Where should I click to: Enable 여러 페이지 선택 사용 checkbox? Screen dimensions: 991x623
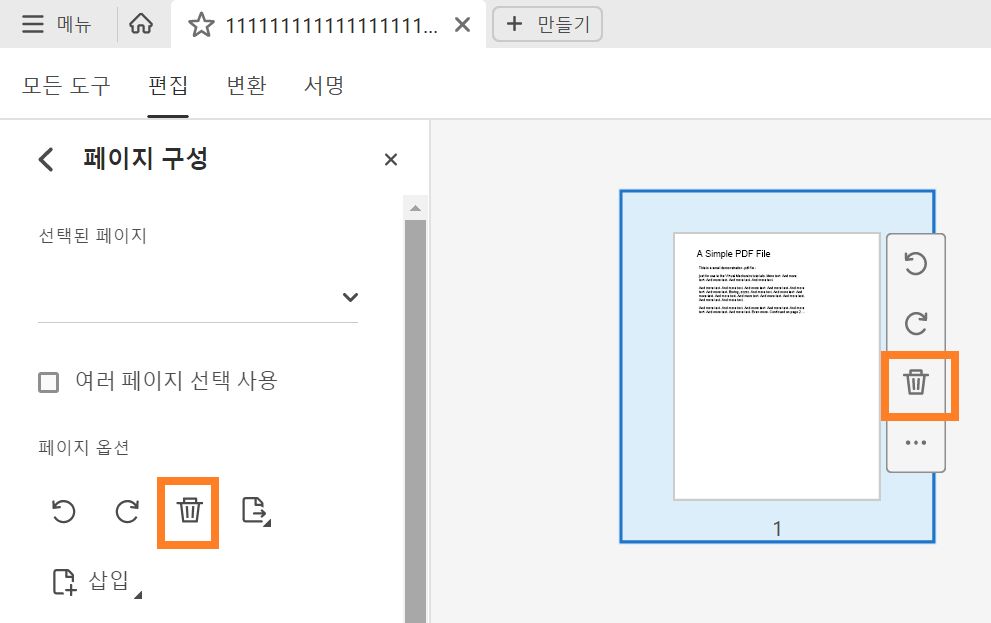[x=47, y=382]
